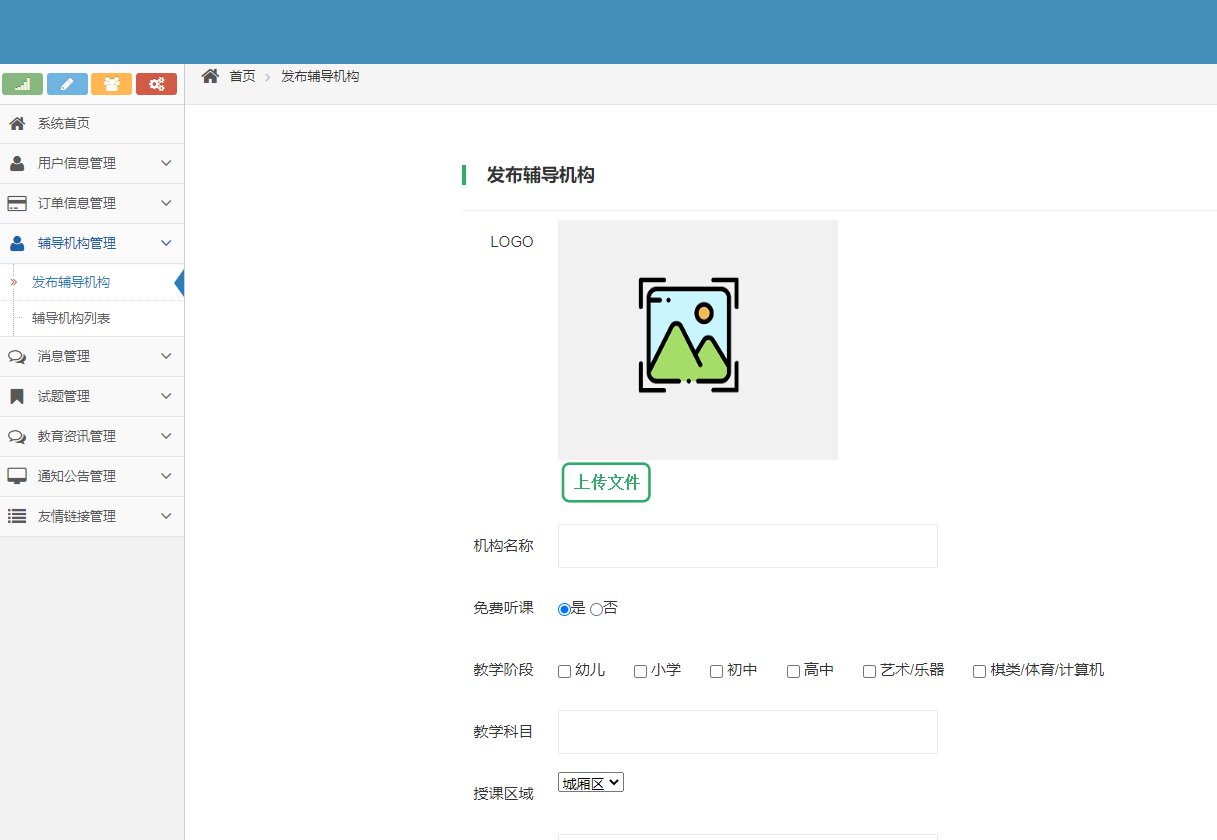
Task: Click the house icon beside 系统首页
Action: (17, 123)
